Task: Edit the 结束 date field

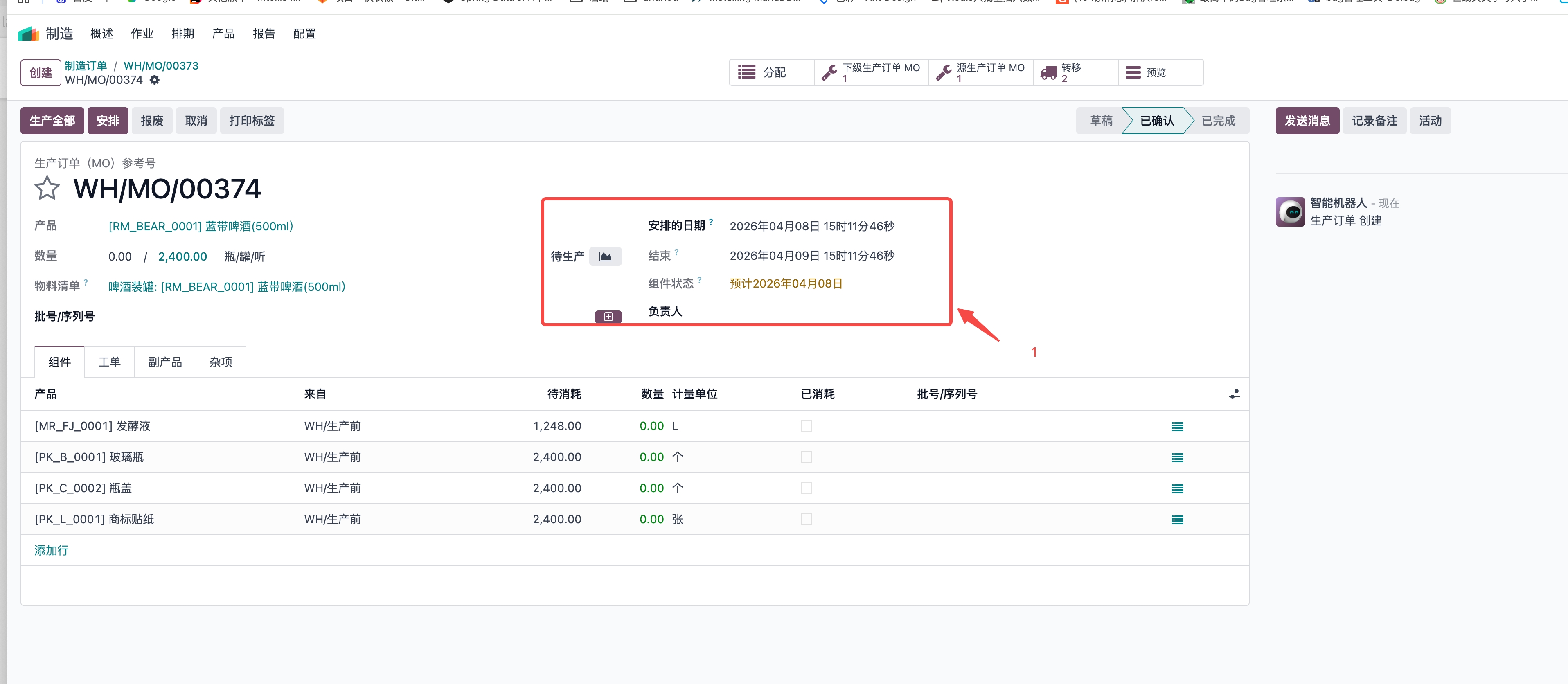Action: click(x=812, y=256)
